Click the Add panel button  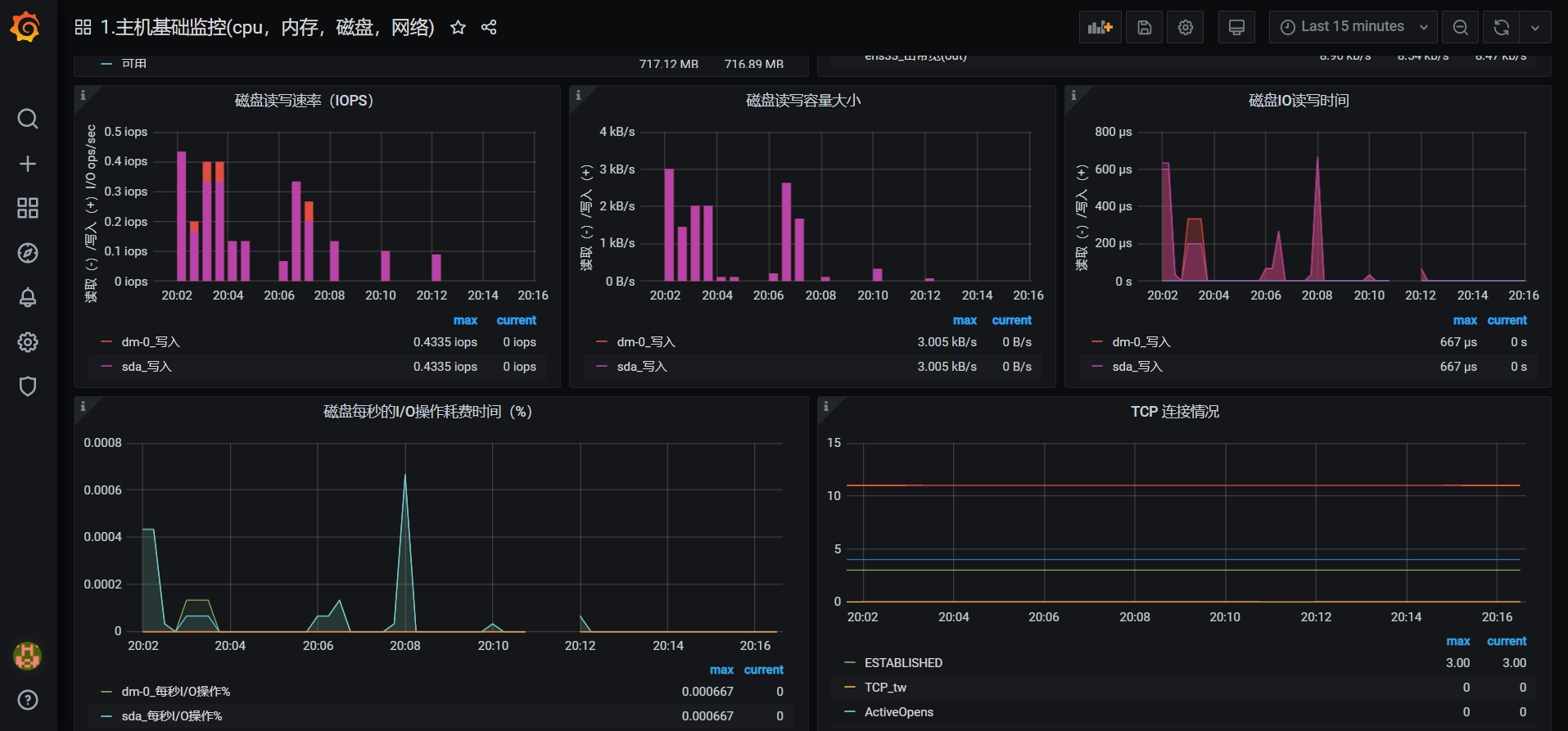(x=1100, y=27)
